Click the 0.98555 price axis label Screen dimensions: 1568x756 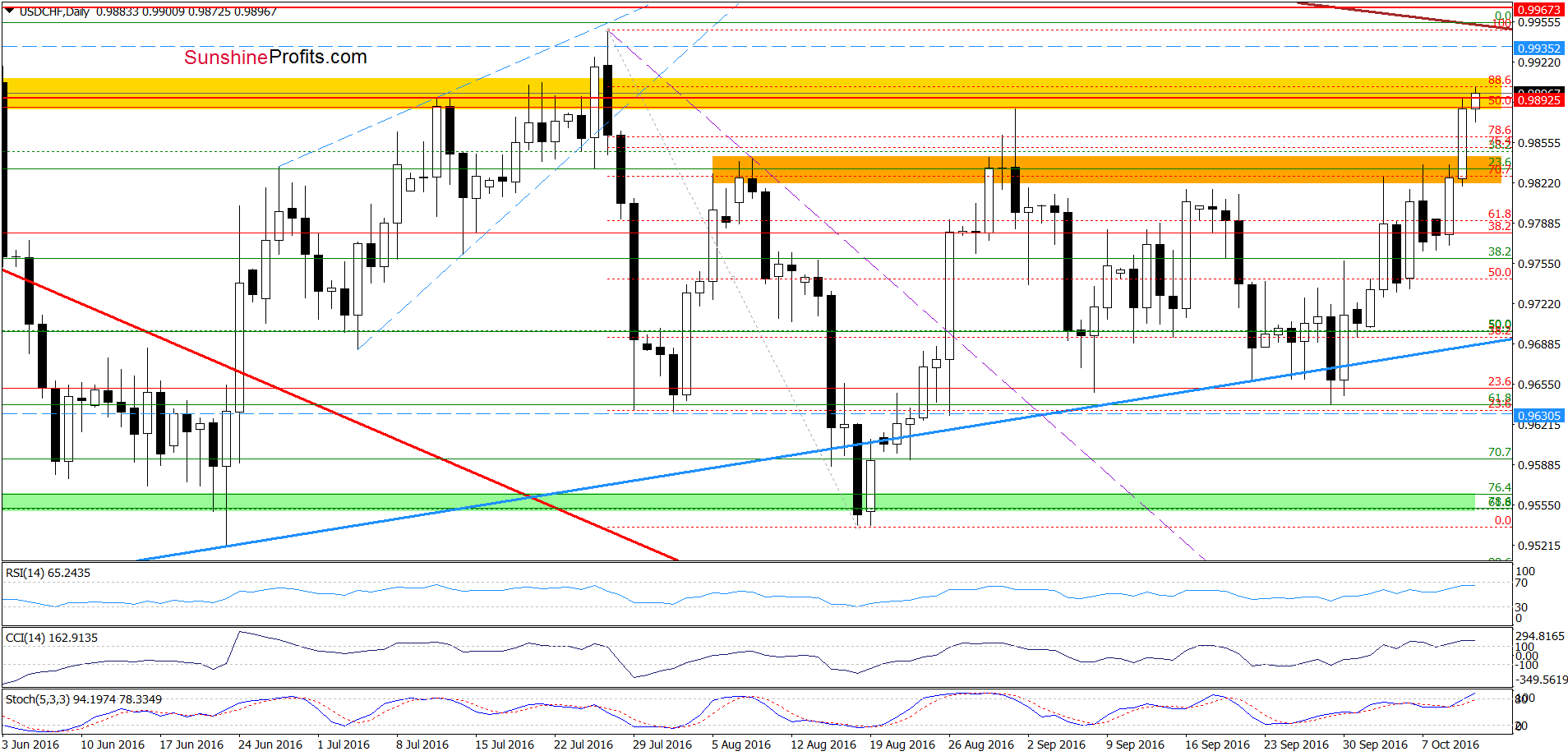pos(1538,143)
